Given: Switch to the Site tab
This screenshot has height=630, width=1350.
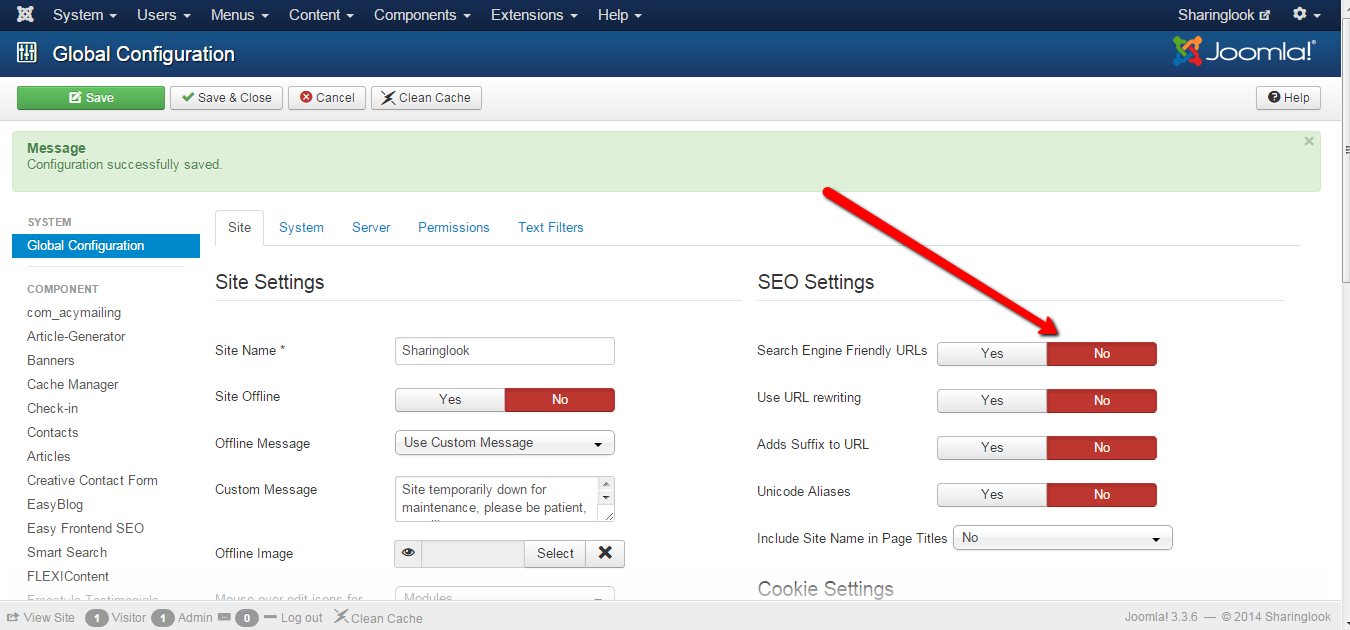Looking at the screenshot, I should [240, 228].
